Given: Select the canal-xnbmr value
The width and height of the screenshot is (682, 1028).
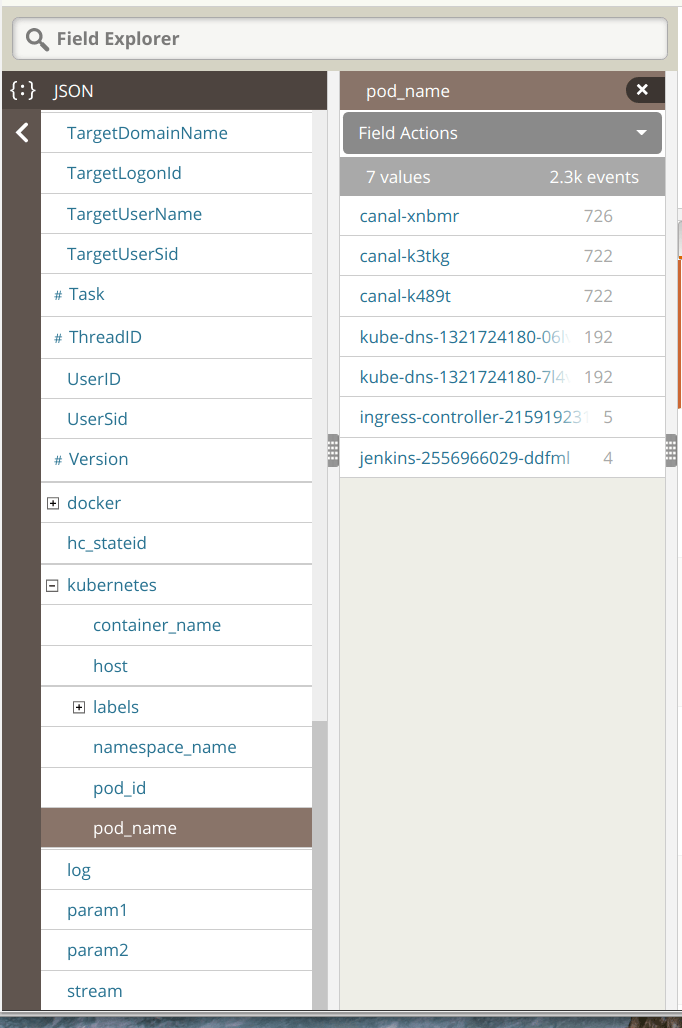Looking at the screenshot, I should [x=409, y=216].
